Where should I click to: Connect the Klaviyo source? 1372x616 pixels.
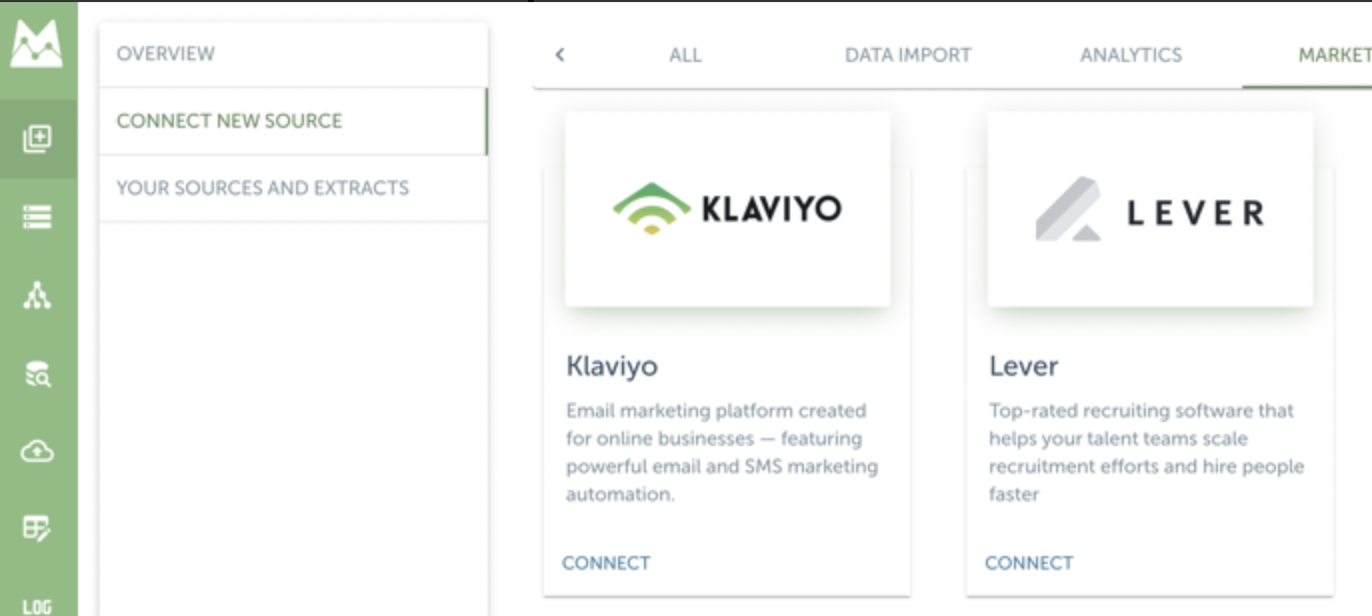click(606, 563)
